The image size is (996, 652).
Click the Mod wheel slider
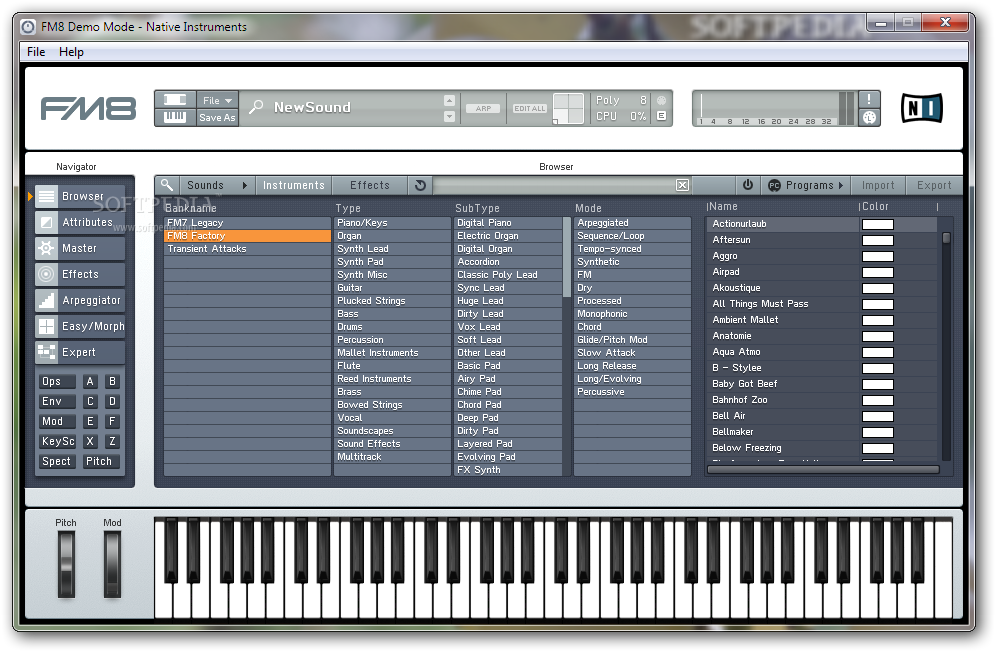[112, 565]
